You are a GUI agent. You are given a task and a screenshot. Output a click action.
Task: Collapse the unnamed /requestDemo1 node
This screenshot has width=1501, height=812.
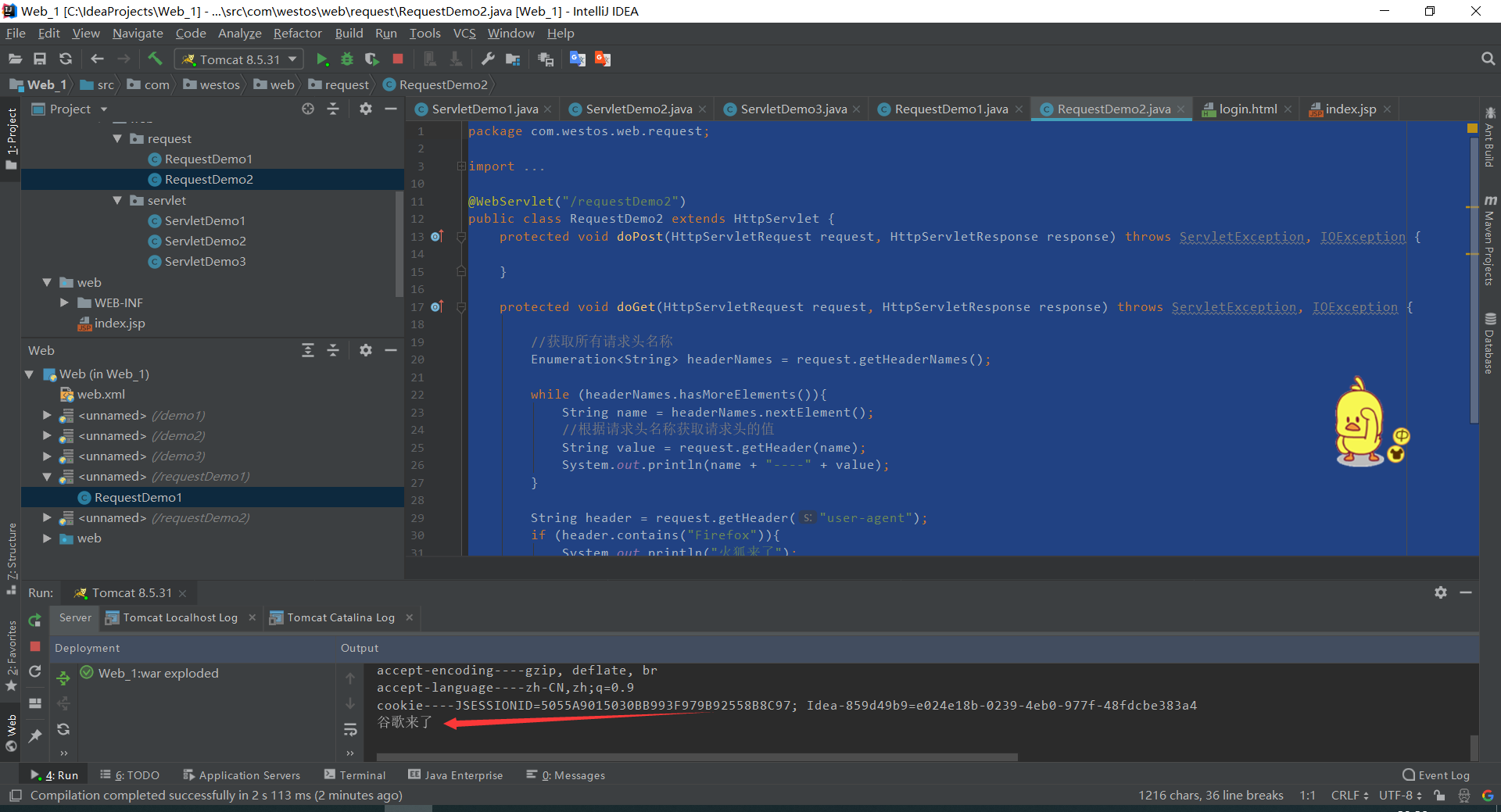pos(47,476)
